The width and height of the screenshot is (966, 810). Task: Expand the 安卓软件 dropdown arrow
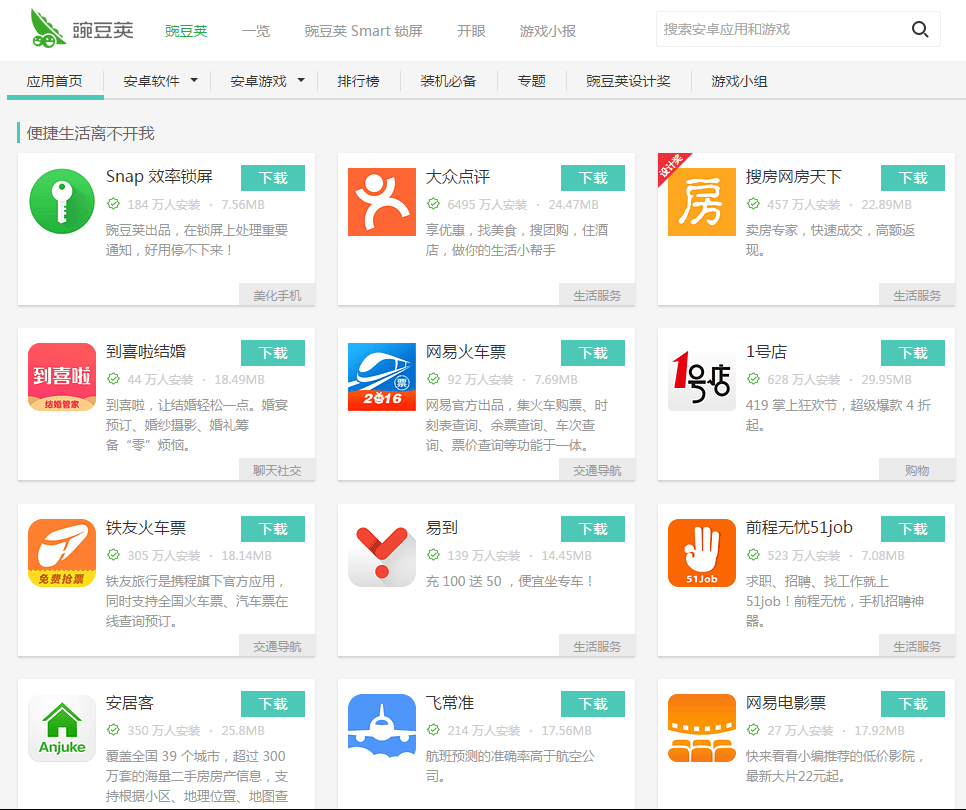(194, 80)
